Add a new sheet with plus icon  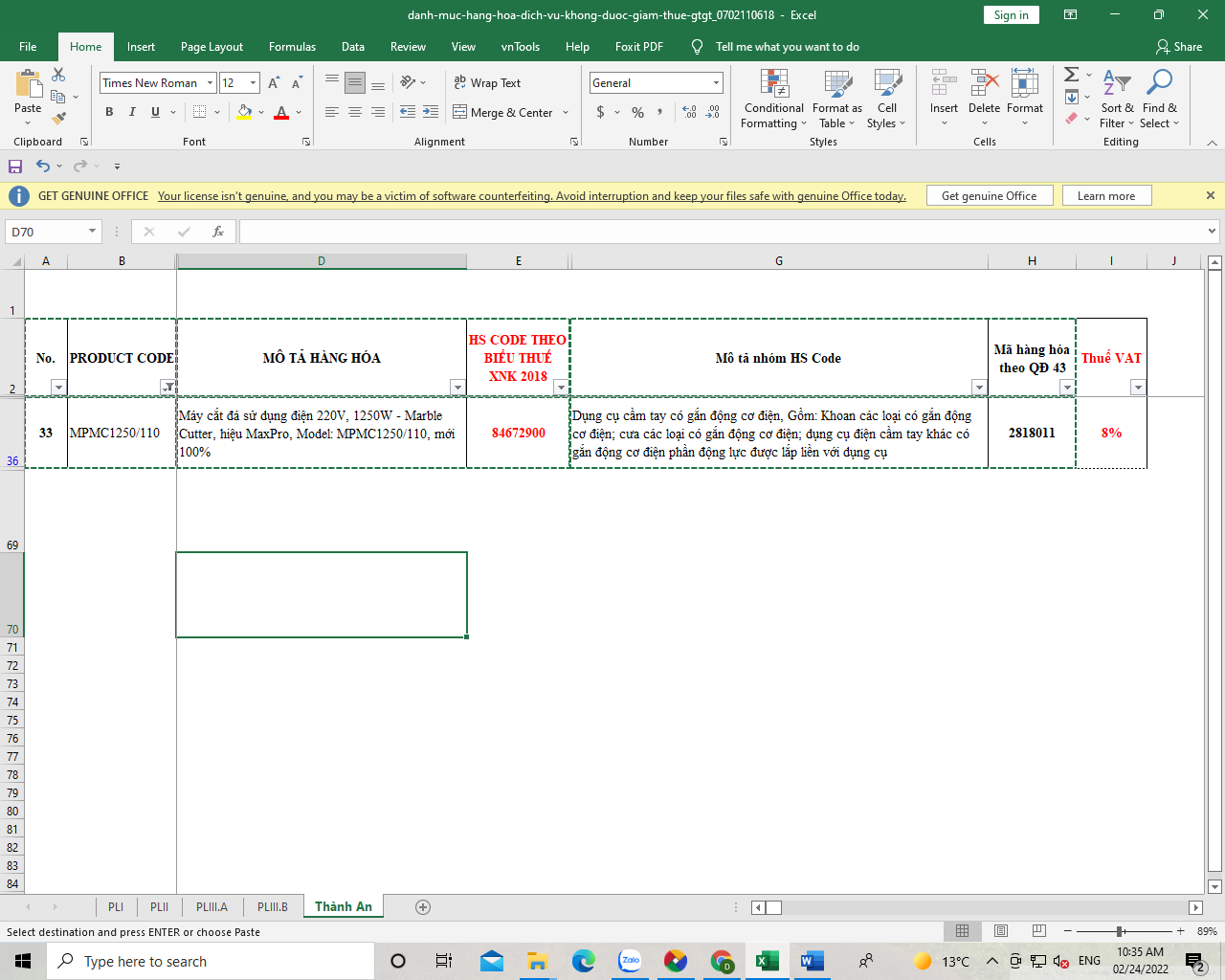tap(423, 907)
